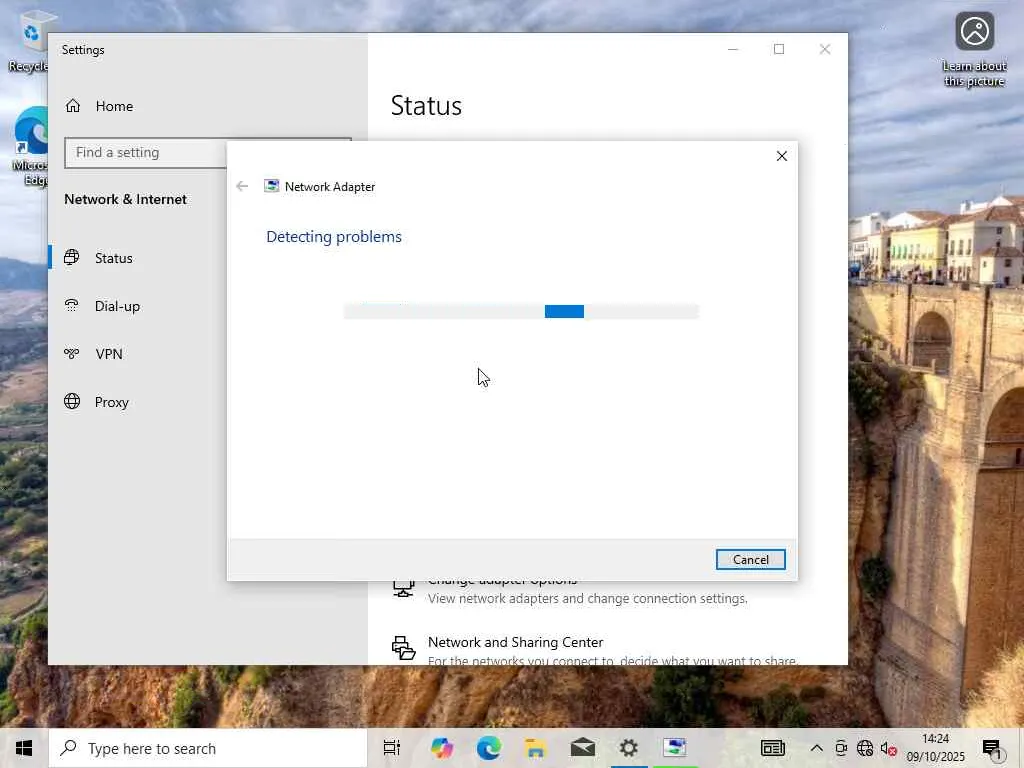Screen dimensions: 1024x768
Task: Click the Dial-up icon in sidebar
Action: click(x=72, y=306)
